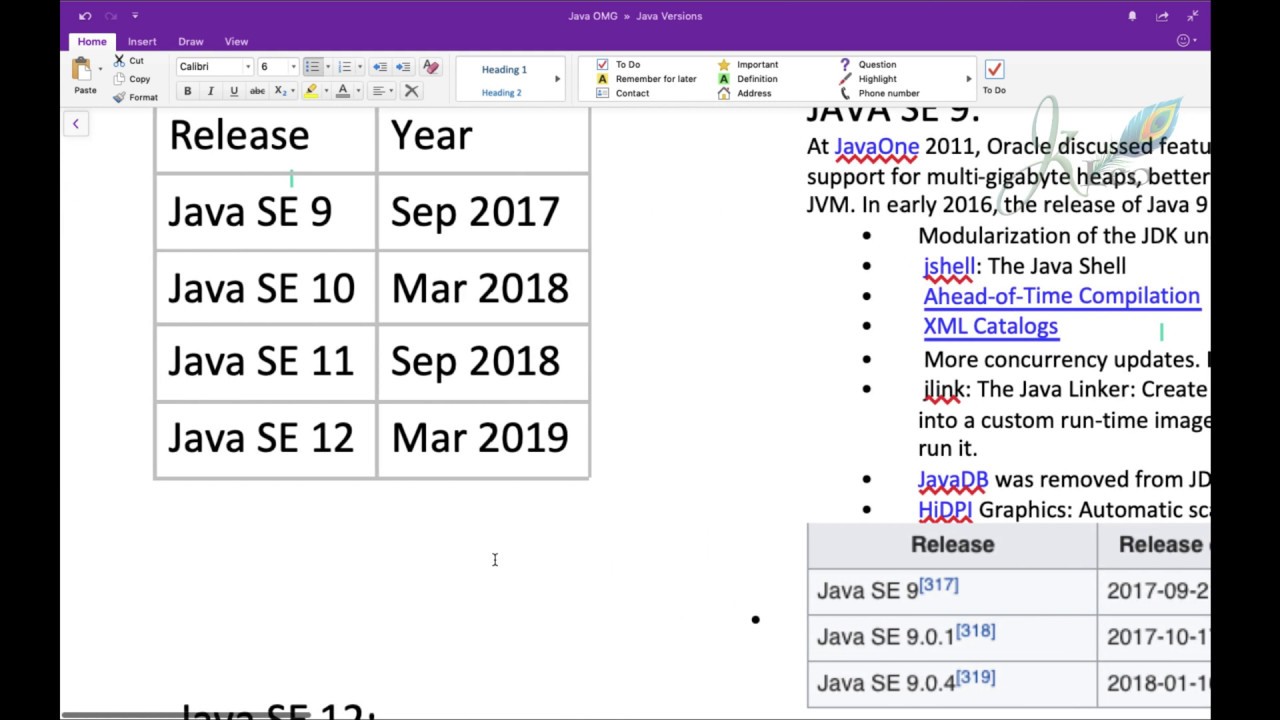Undo the last action
The image size is (1280, 720).
[x=85, y=16]
